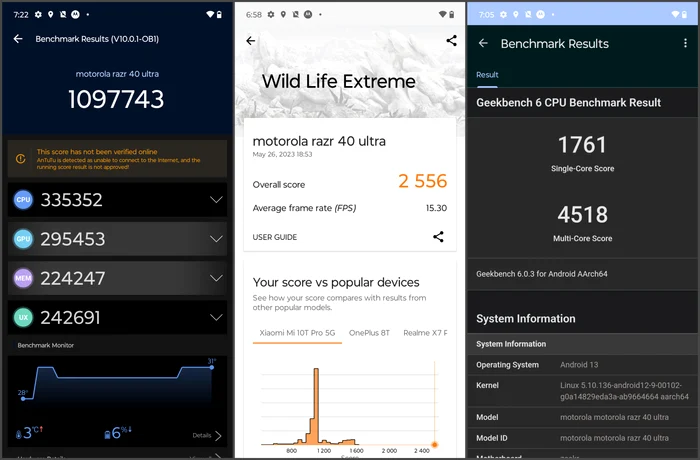Tap Motorola icon in Geekbench status bar
The width and height of the screenshot is (700, 460).
click(541, 14)
